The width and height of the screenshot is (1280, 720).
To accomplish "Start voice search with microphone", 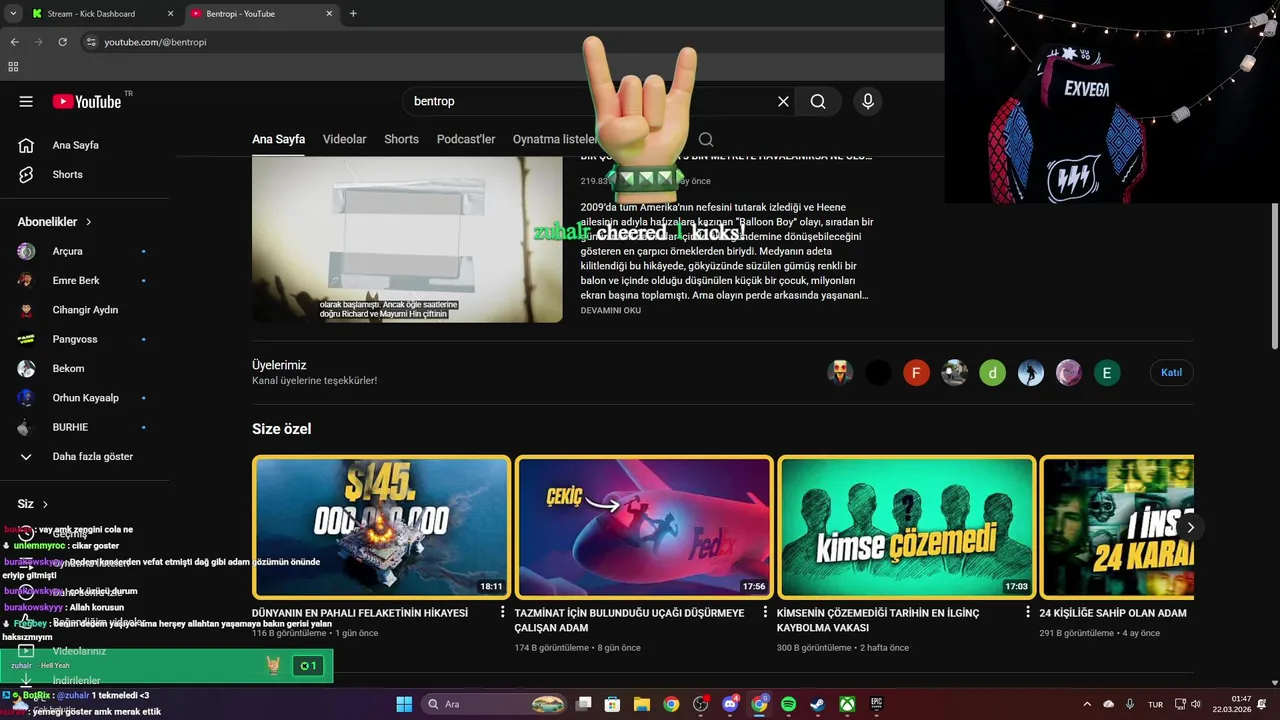I will [x=868, y=101].
